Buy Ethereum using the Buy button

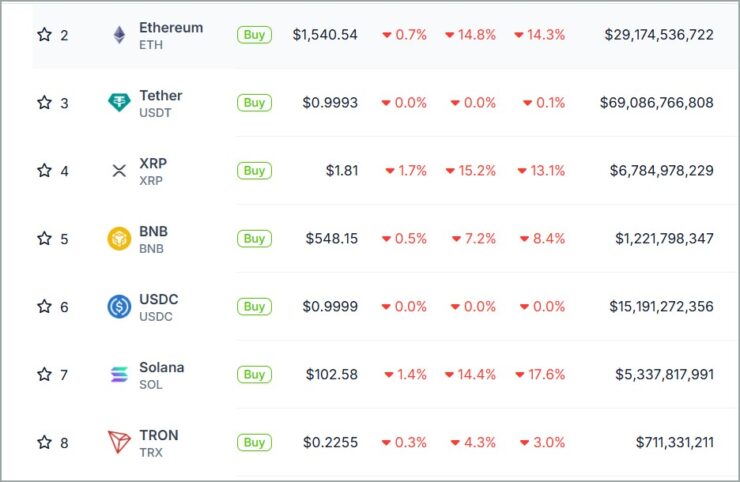[254, 35]
